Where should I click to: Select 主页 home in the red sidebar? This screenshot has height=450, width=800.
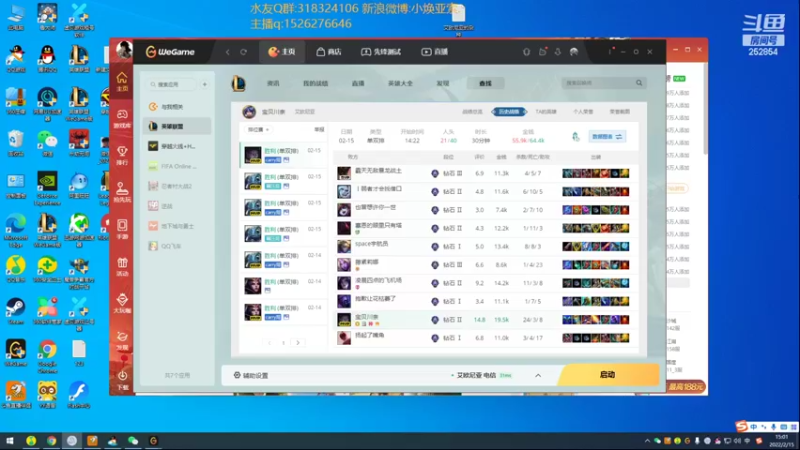coord(122,82)
